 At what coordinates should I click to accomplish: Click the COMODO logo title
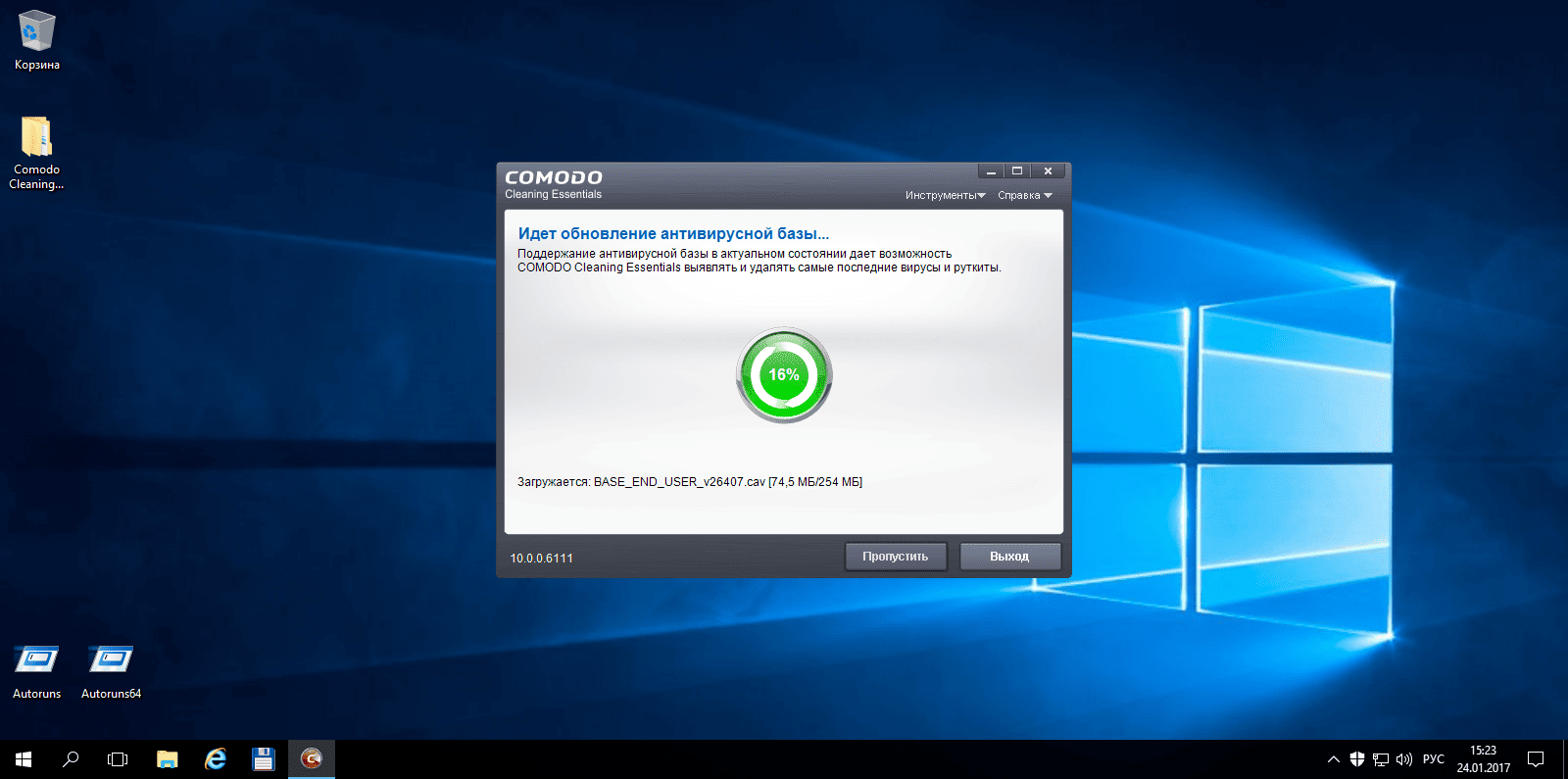pos(554,177)
